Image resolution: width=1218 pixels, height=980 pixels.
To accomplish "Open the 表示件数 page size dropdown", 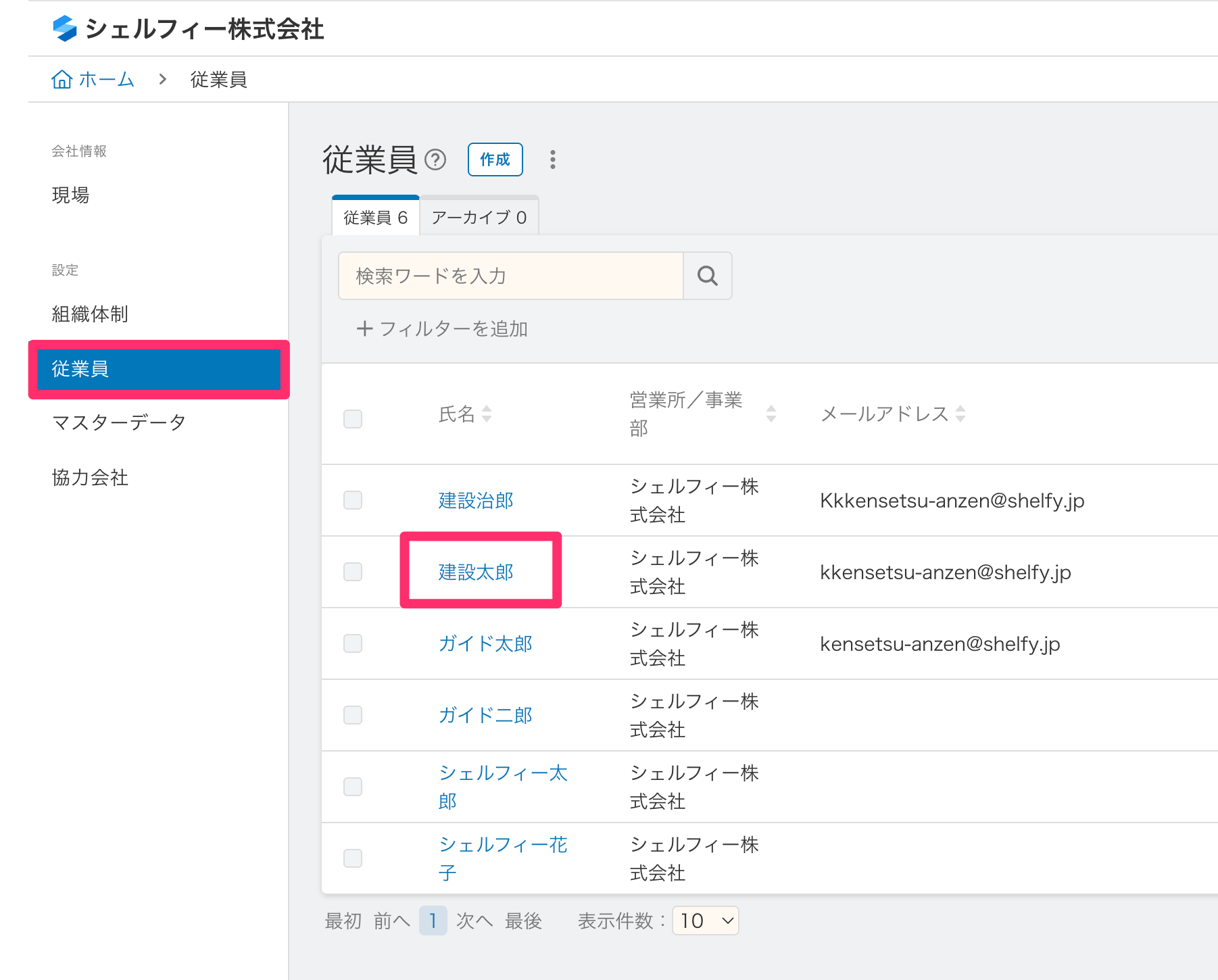I will 706,921.
